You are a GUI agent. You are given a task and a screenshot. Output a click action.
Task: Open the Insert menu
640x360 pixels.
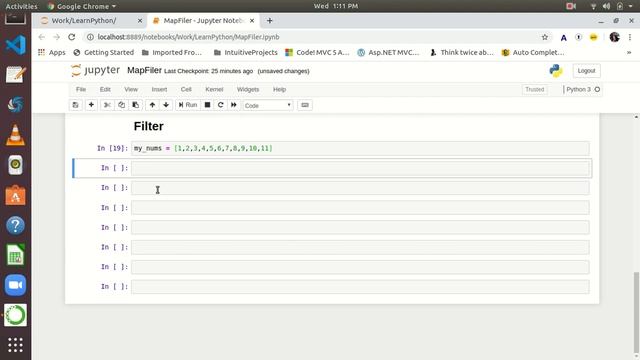tap(159, 89)
